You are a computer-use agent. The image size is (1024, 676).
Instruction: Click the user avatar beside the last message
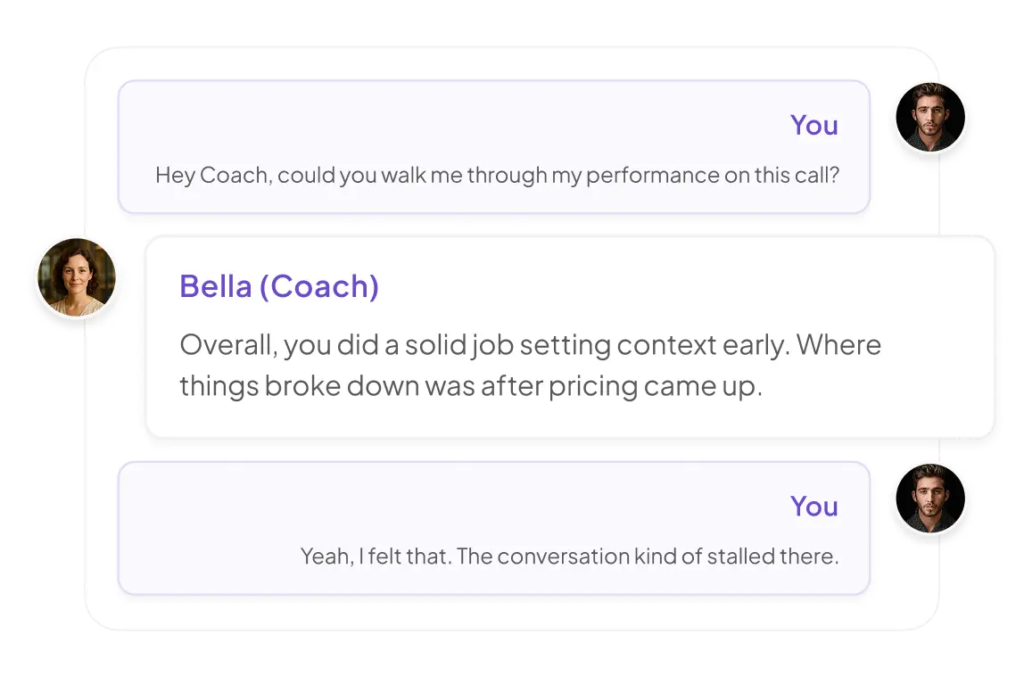930,498
